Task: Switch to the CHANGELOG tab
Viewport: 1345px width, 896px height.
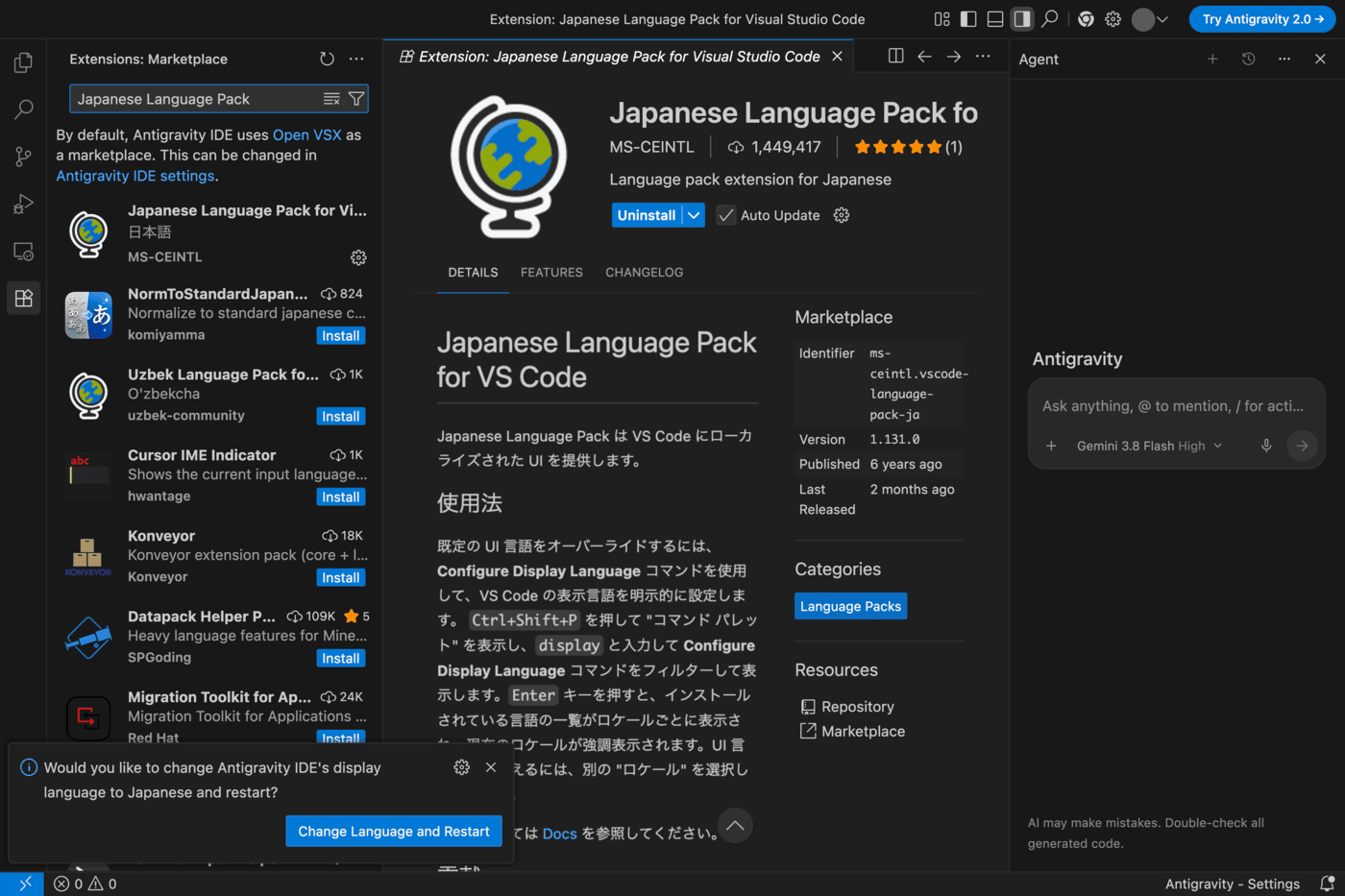Action: [x=645, y=272]
